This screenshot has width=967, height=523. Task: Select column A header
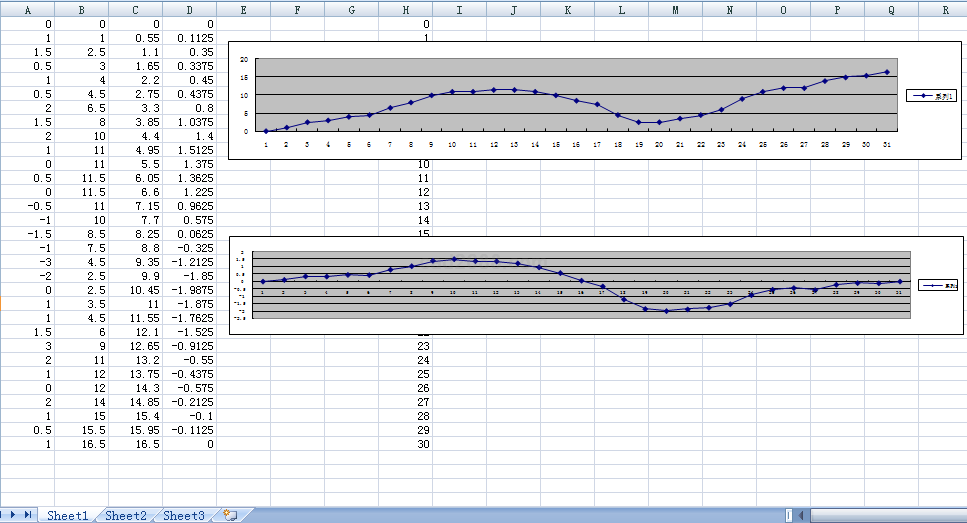coord(26,8)
